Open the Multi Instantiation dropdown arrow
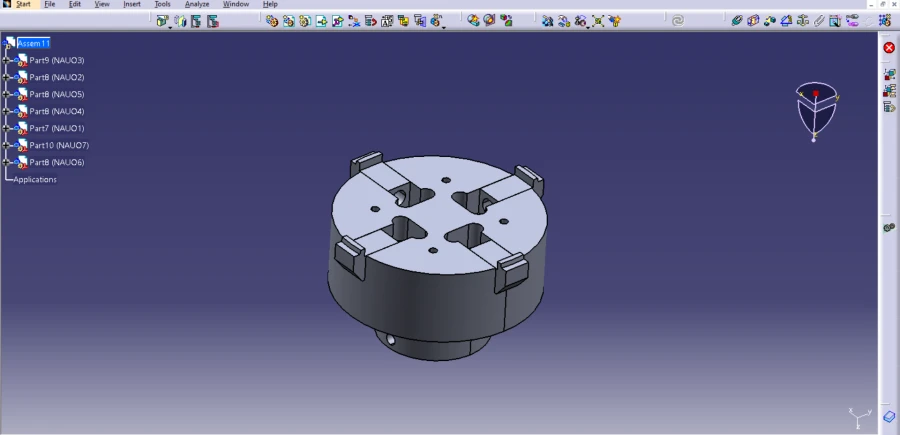The width and height of the screenshot is (900, 435). click(444, 27)
